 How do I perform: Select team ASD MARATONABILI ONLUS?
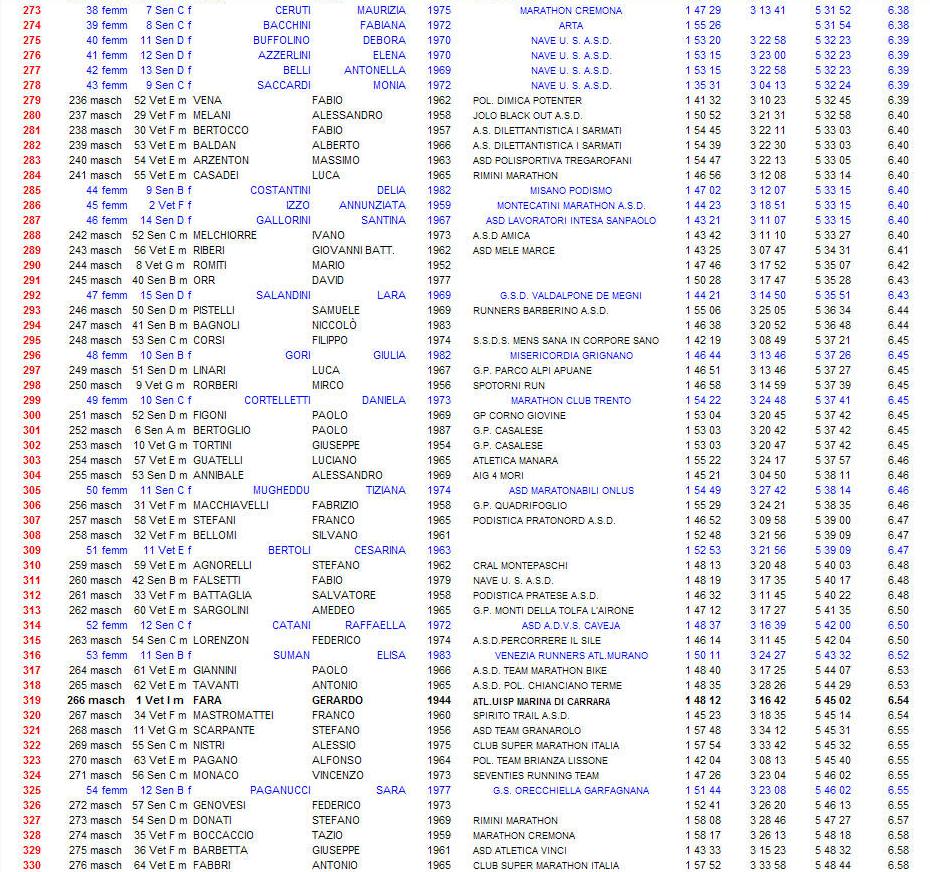point(571,491)
